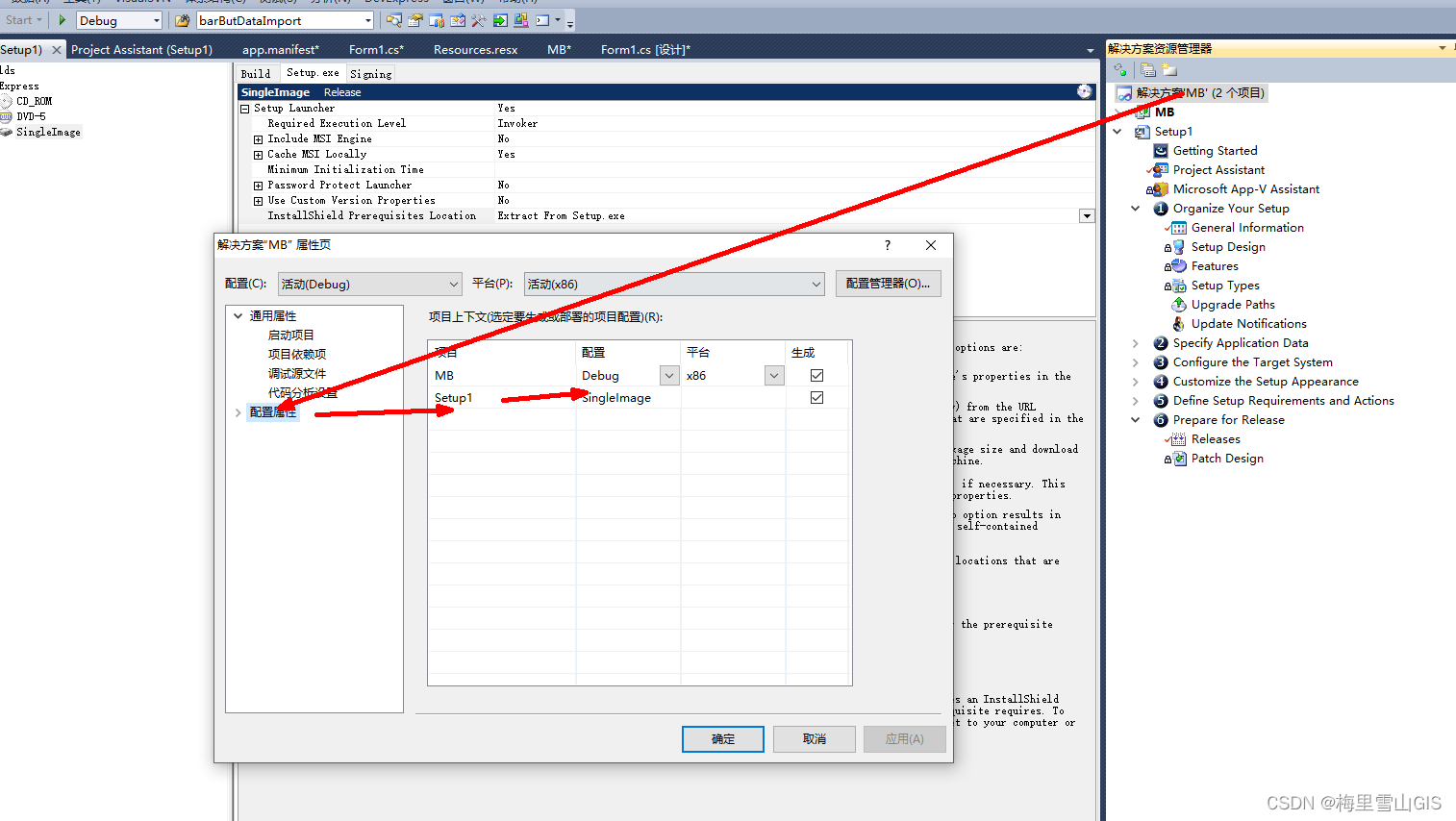
Task: Select 调试源文件 in property tree
Action: point(297,374)
